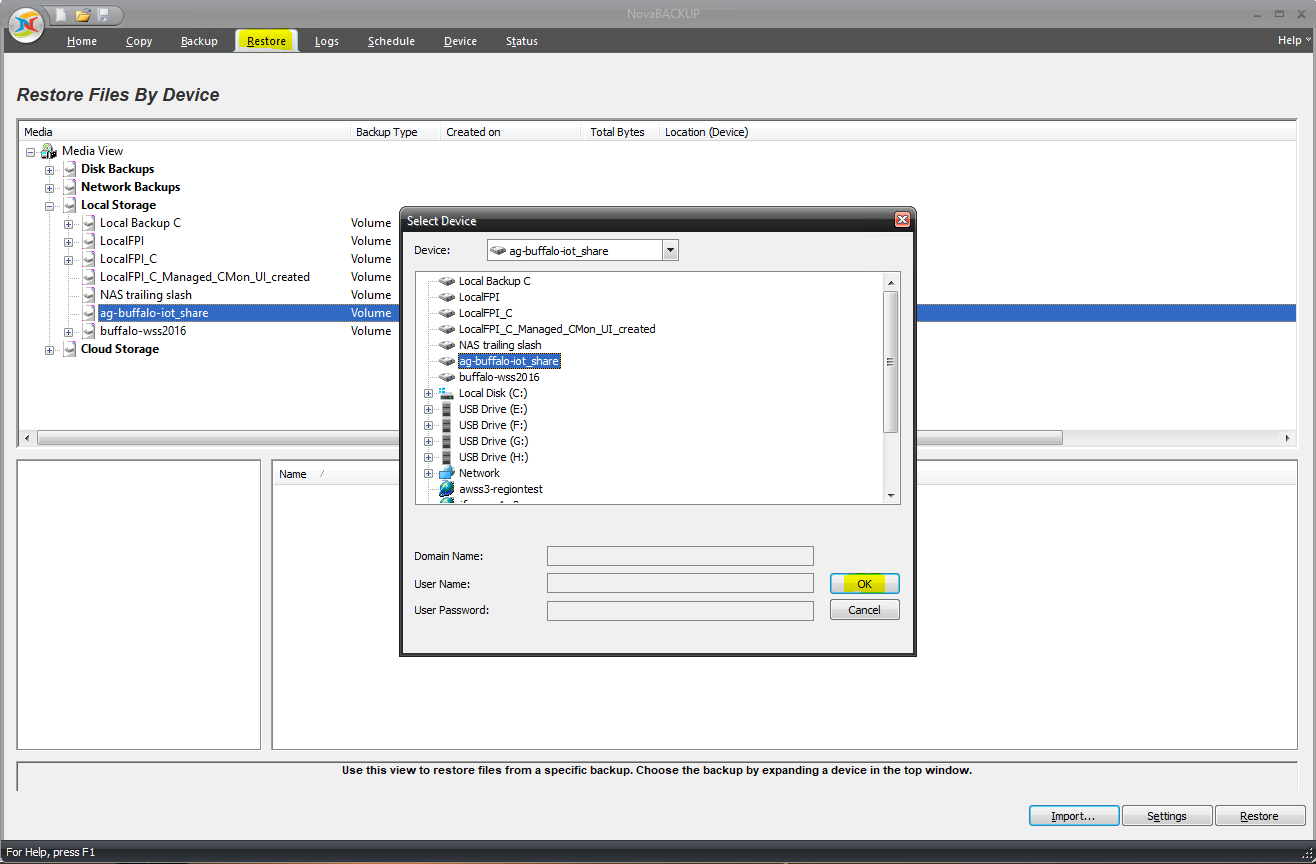Viewport: 1316px width, 864px height.
Task: Click the Network icon in device list
Action: coord(447,473)
